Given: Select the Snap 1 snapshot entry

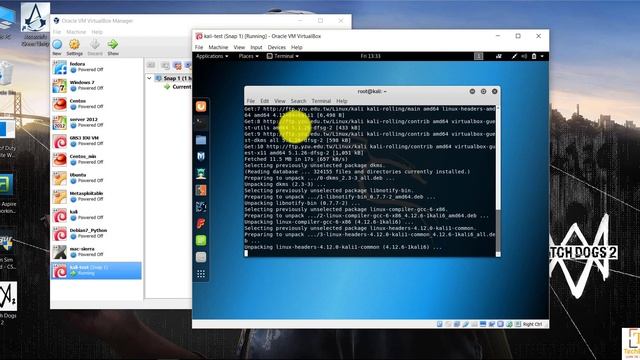Looking at the screenshot, I should coord(173,78).
